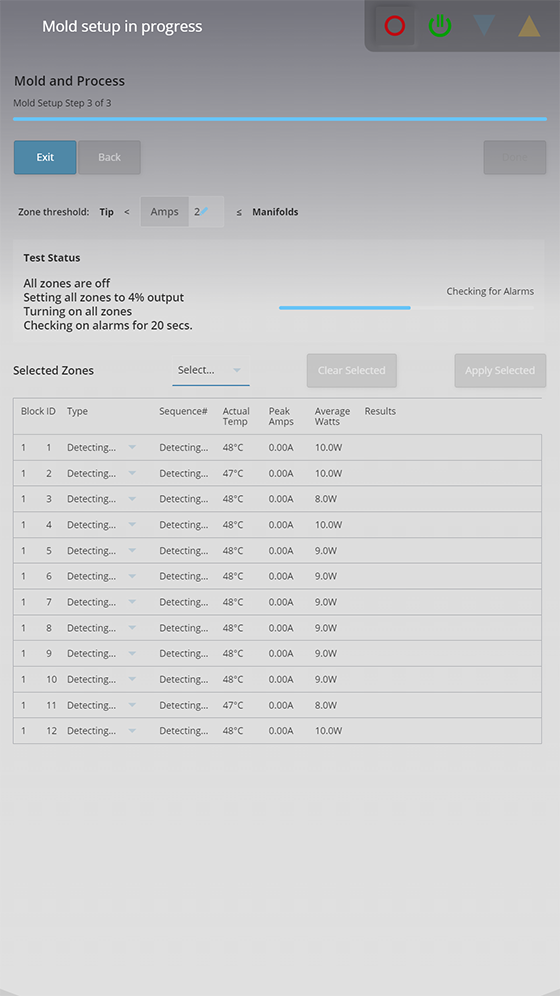Click the green power icon

(439, 26)
